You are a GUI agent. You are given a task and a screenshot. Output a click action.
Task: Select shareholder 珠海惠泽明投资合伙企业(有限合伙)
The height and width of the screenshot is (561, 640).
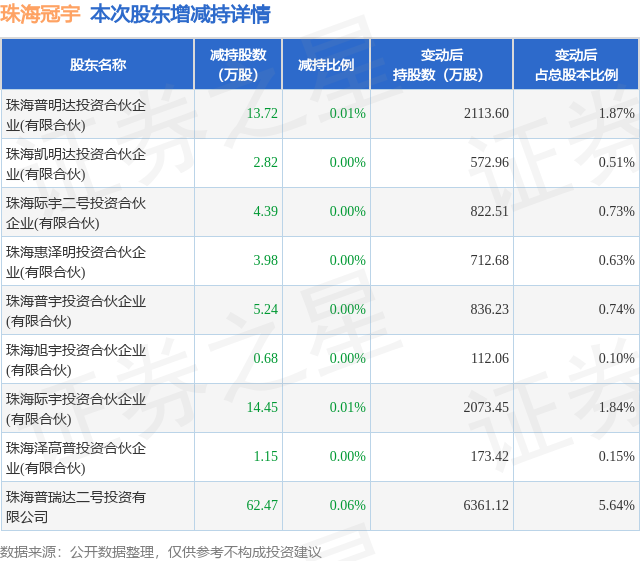click(76, 262)
